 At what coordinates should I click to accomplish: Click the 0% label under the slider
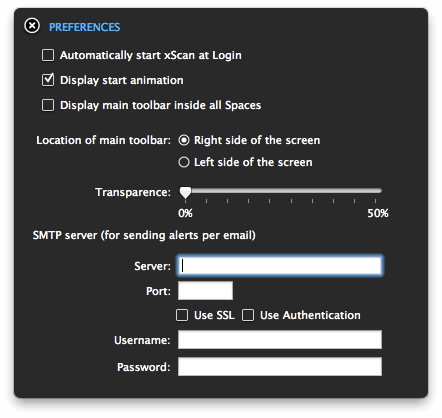coord(185,213)
